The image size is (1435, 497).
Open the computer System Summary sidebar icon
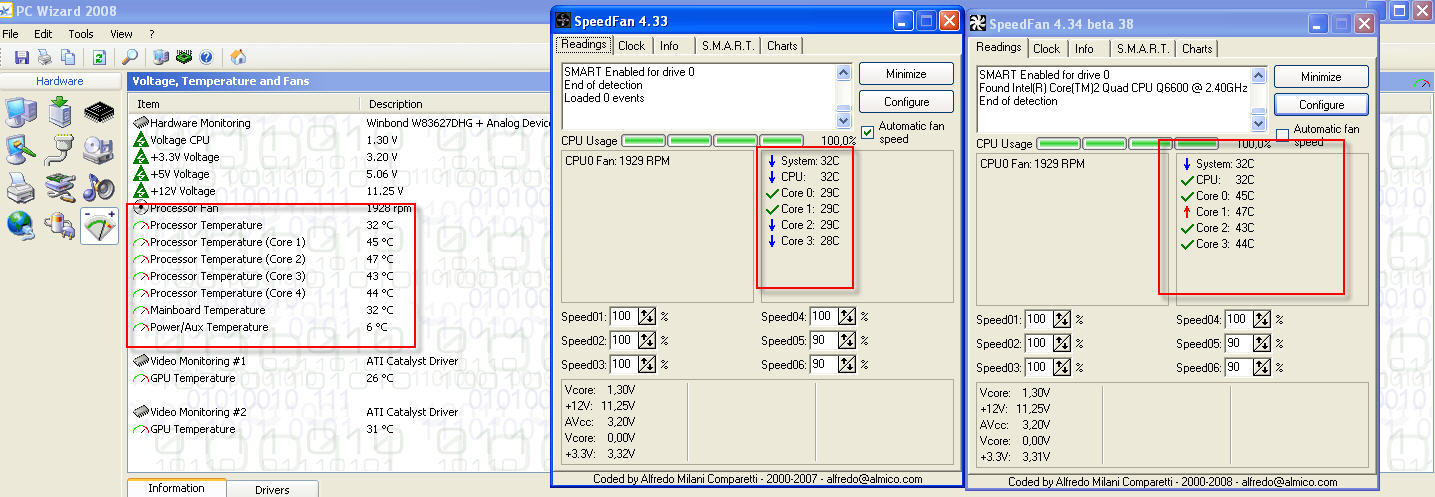point(21,113)
